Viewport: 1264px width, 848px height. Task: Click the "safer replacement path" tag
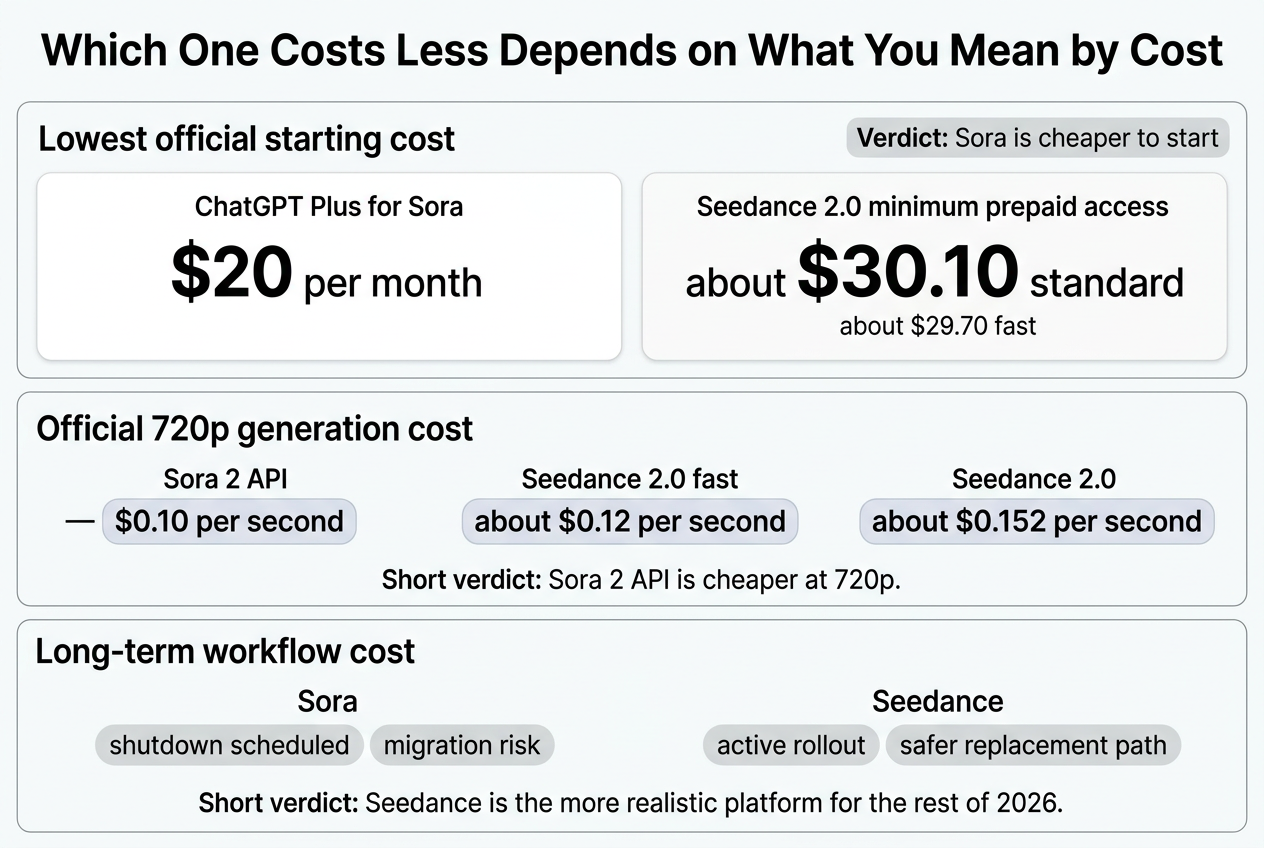pos(1033,745)
